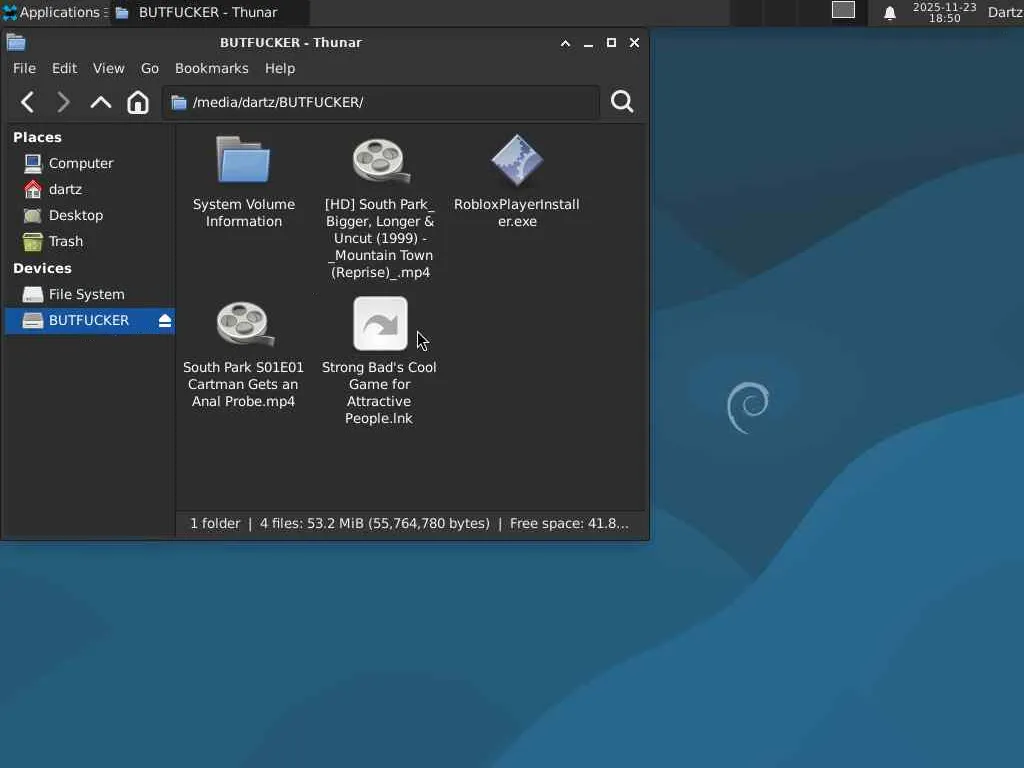Click South Park S01E01 Cartman file name
This screenshot has height=768, width=1024.
click(243, 384)
